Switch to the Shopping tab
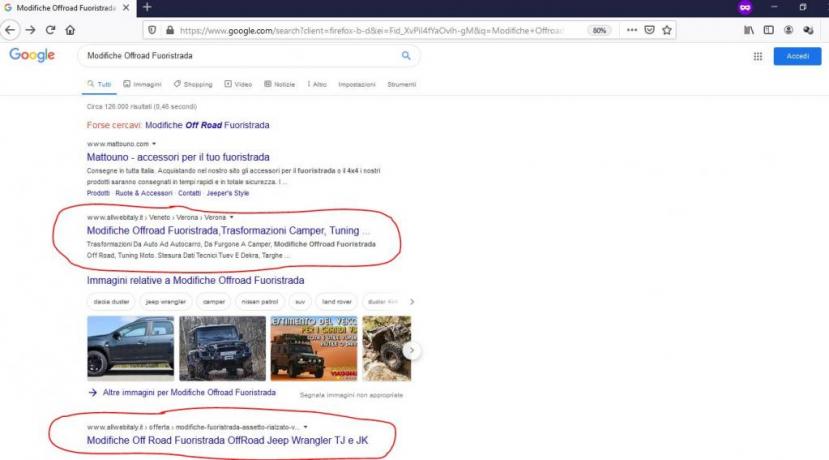Image resolution: width=829 pixels, height=460 pixels. coord(193,84)
